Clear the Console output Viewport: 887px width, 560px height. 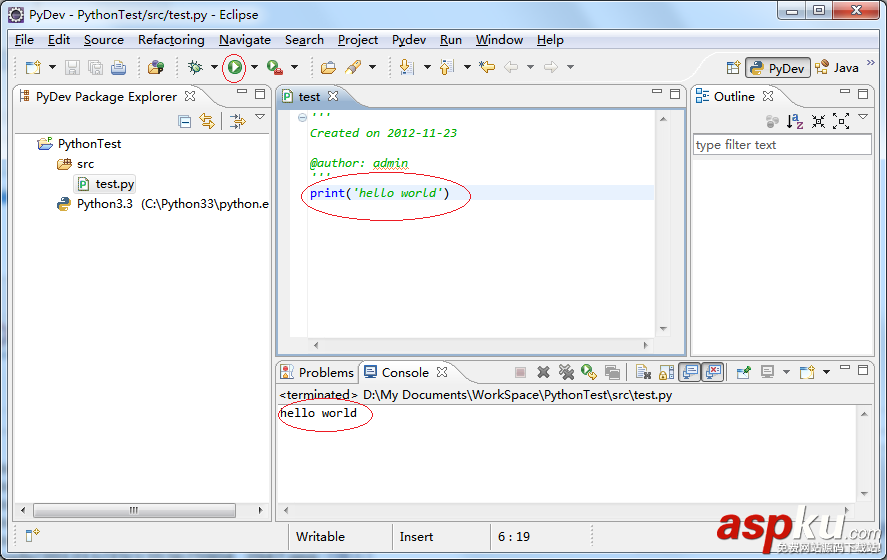(x=643, y=372)
